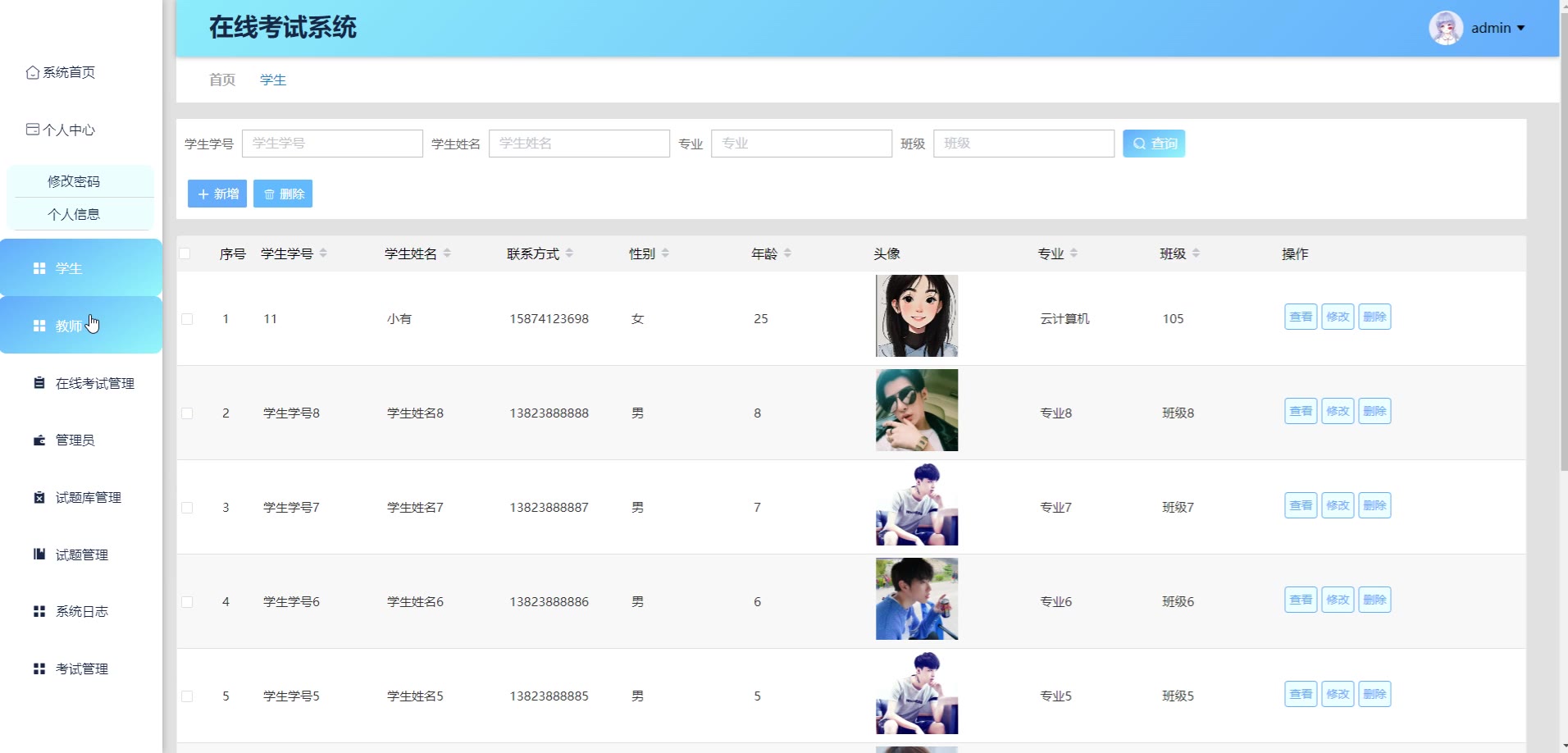Focus the 学生姓名 search input field
Viewport: 1568px width, 753px height.
[579, 144]
